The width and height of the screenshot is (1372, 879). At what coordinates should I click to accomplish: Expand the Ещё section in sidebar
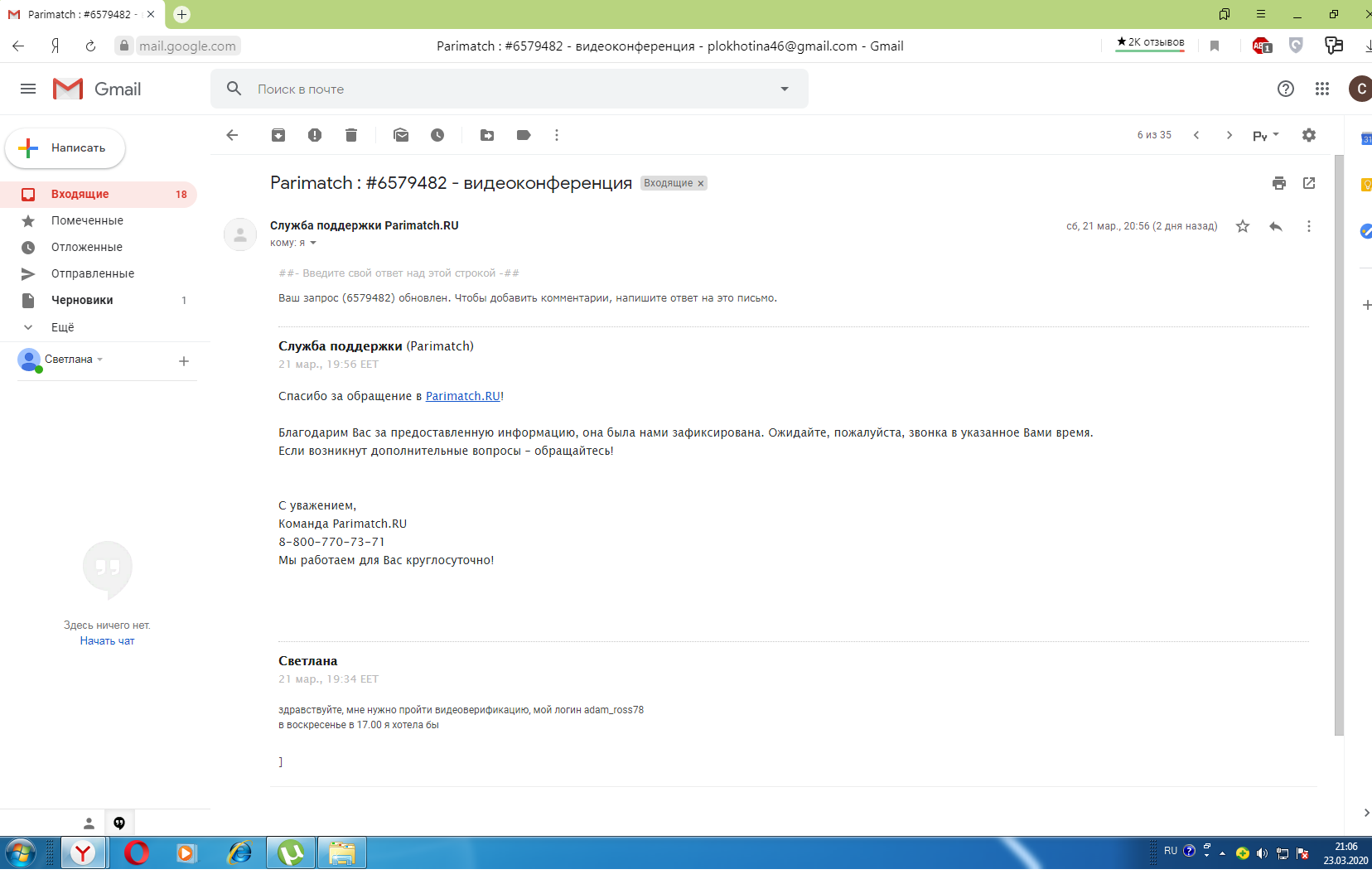pos(62,327)
